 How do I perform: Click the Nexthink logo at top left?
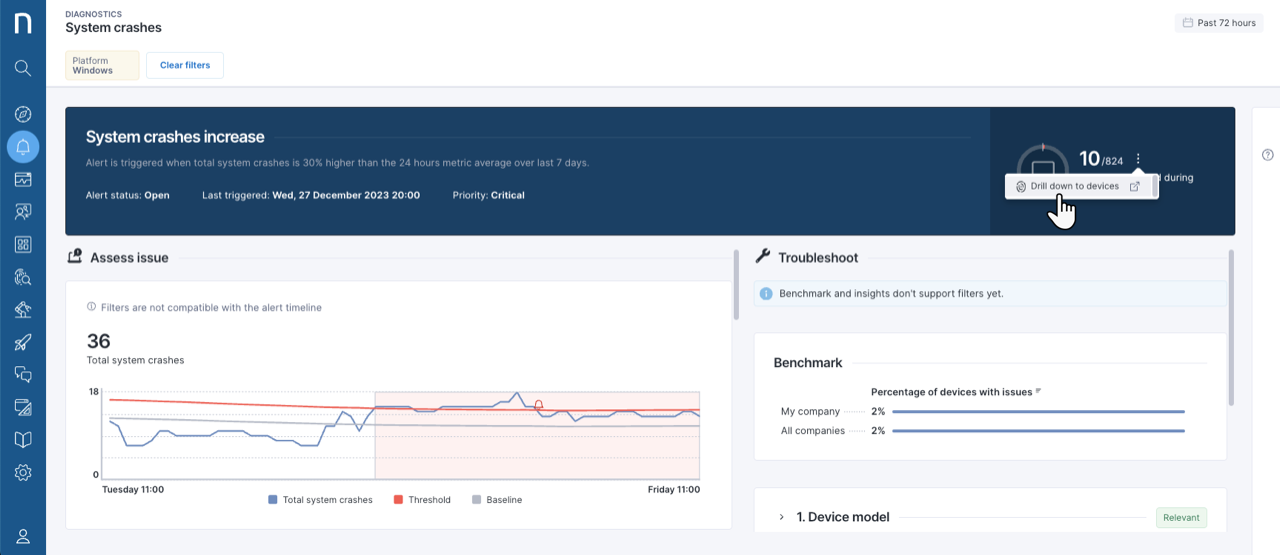[23, 23]
